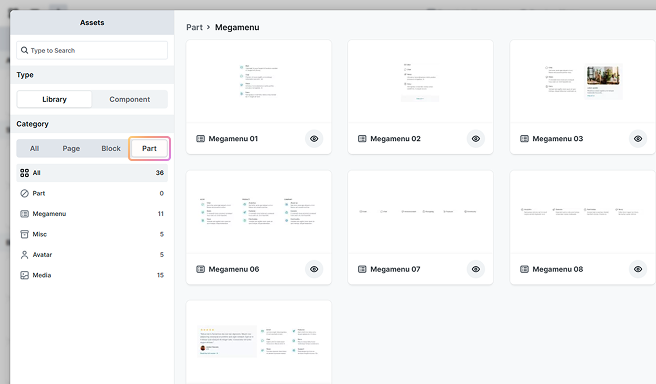Open the Media category row
Screen dimensions: 656x384
[92, 275]
